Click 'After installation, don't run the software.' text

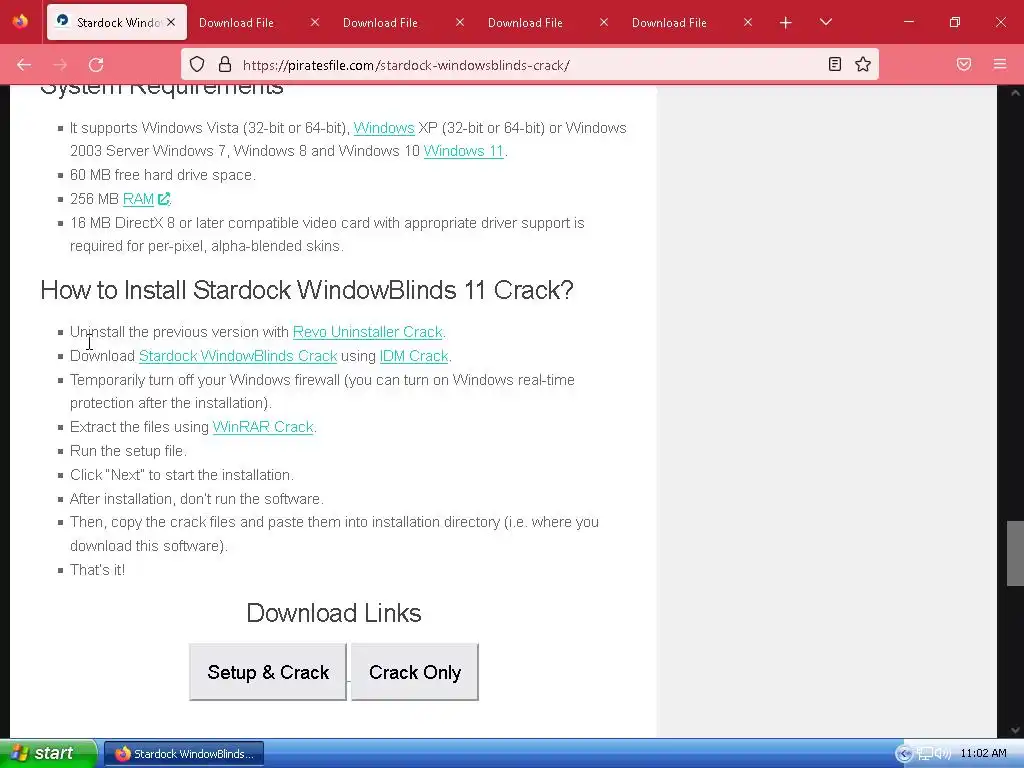click(x=197, y=499)
